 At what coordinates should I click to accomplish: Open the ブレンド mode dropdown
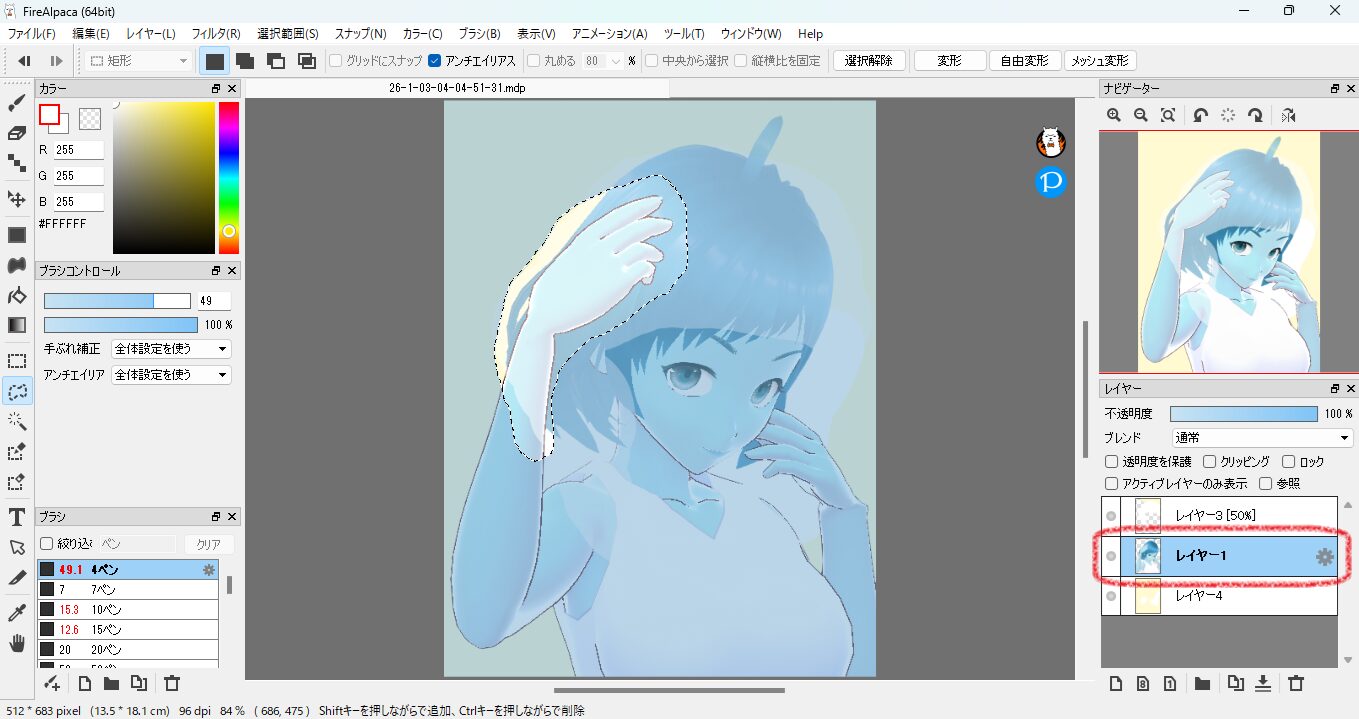click(x=1262, y=438)
